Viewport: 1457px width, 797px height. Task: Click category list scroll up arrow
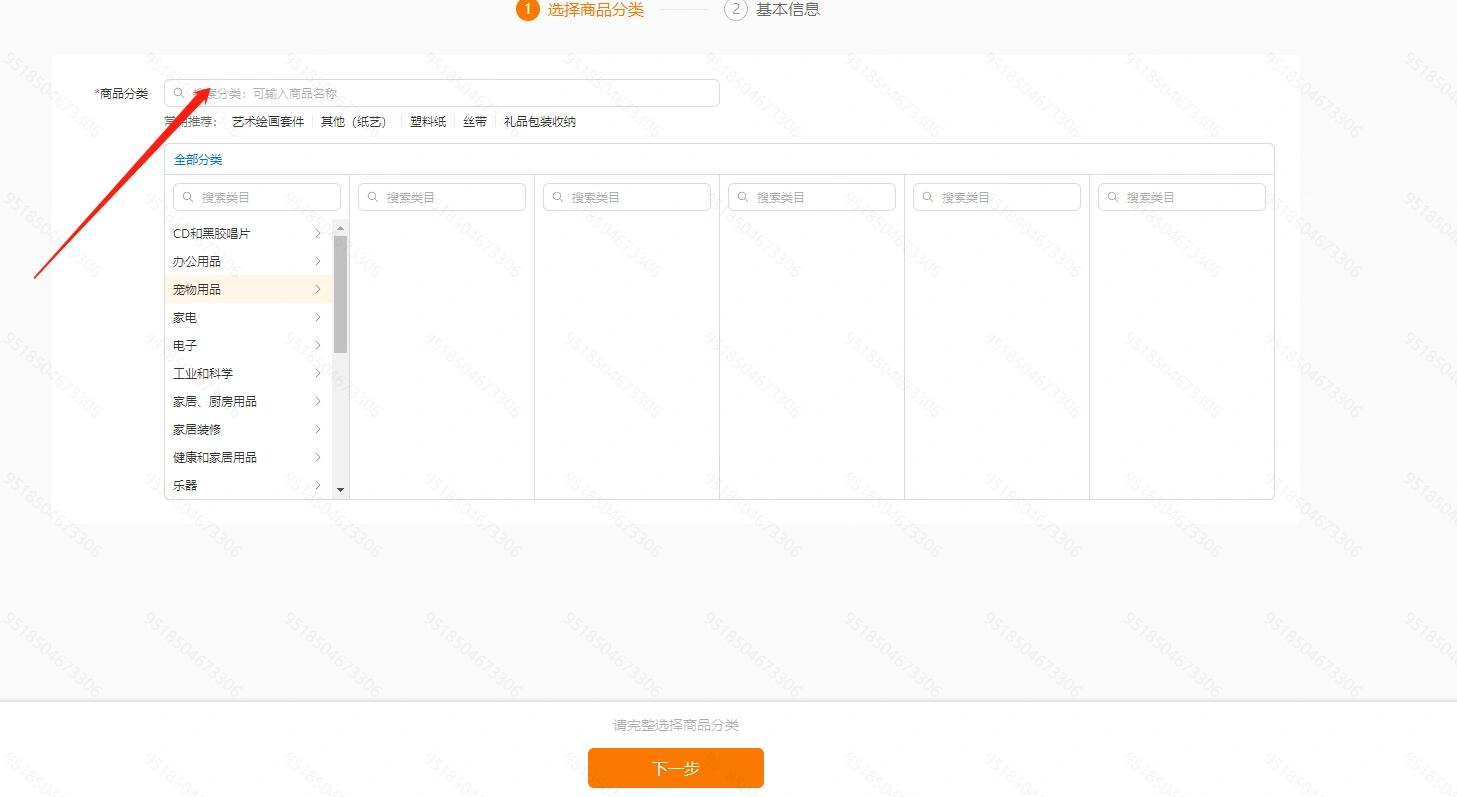[x=340, y=227]
